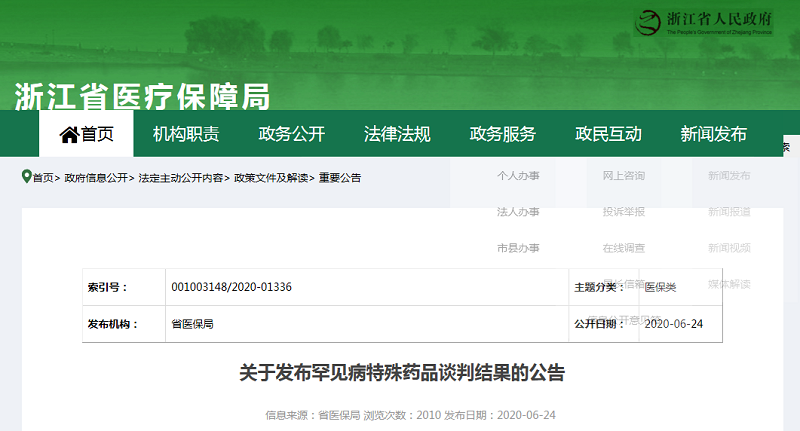This screenshot has height=431, width=800.
Task: Open the 政务服务 menu
Action: [x=503, y=134]
